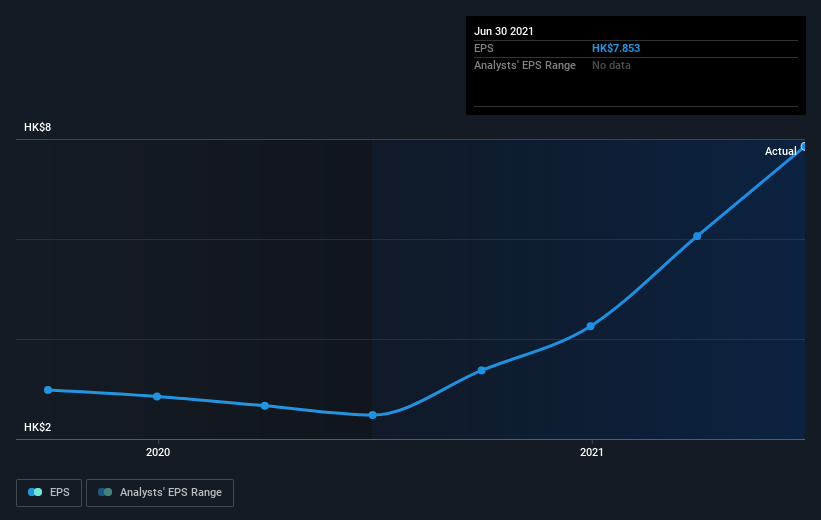Screen dimensions: 821x520
Task: Click the Jun 30 2021 tooltip date
Action: coord(504,31)
